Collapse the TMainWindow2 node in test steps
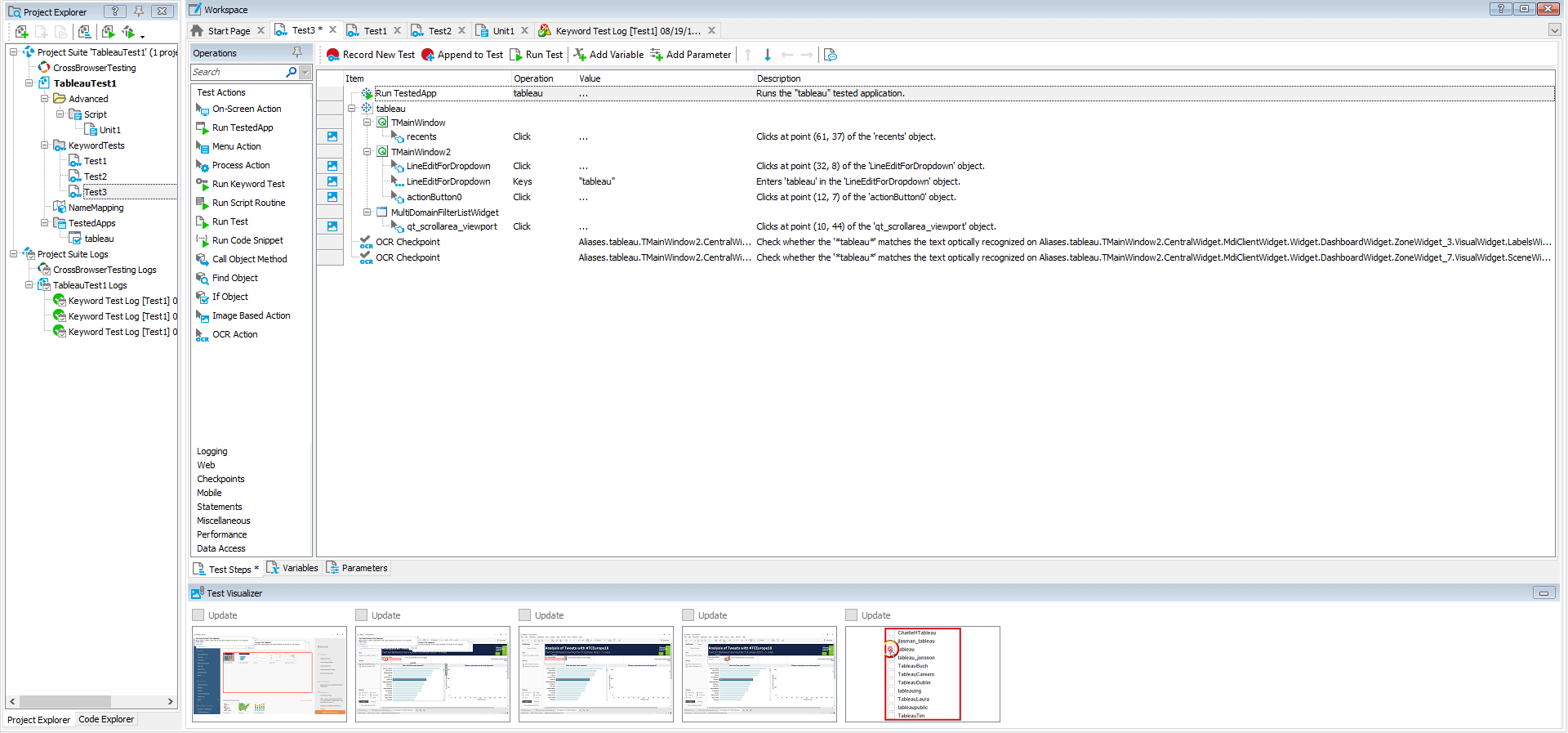Image resolution: width=1568 pixels, height=733 pixels. 367,152
